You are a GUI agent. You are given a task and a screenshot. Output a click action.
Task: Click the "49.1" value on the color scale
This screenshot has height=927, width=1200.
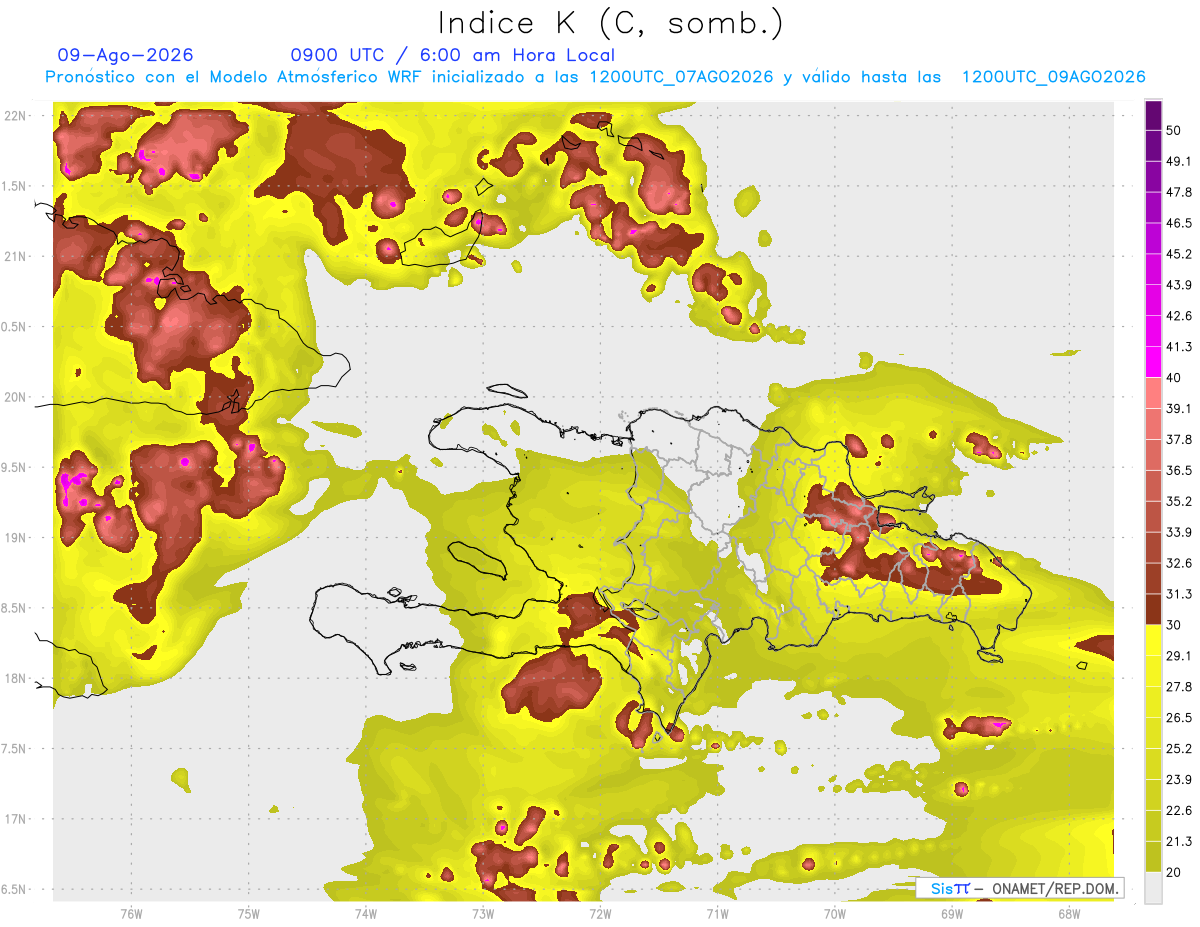1179,161
